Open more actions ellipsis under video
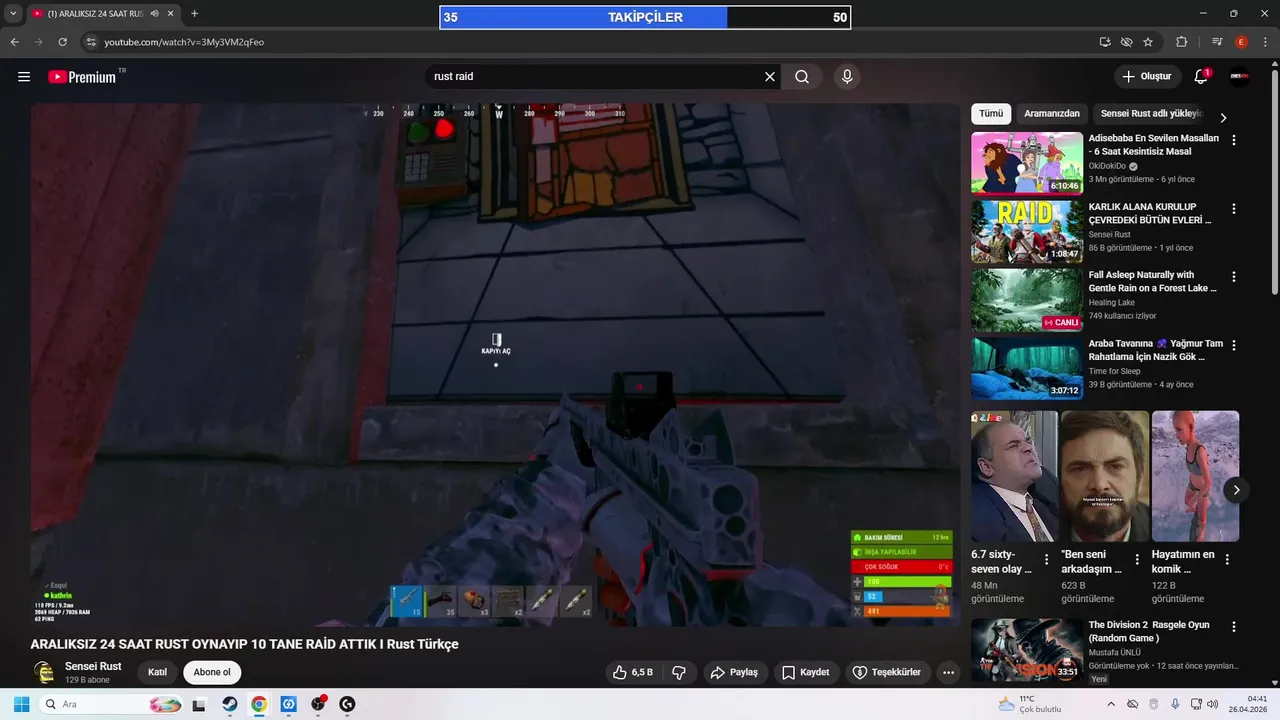This screenshot has height=720, width=1280. click(x=948, y=672)
